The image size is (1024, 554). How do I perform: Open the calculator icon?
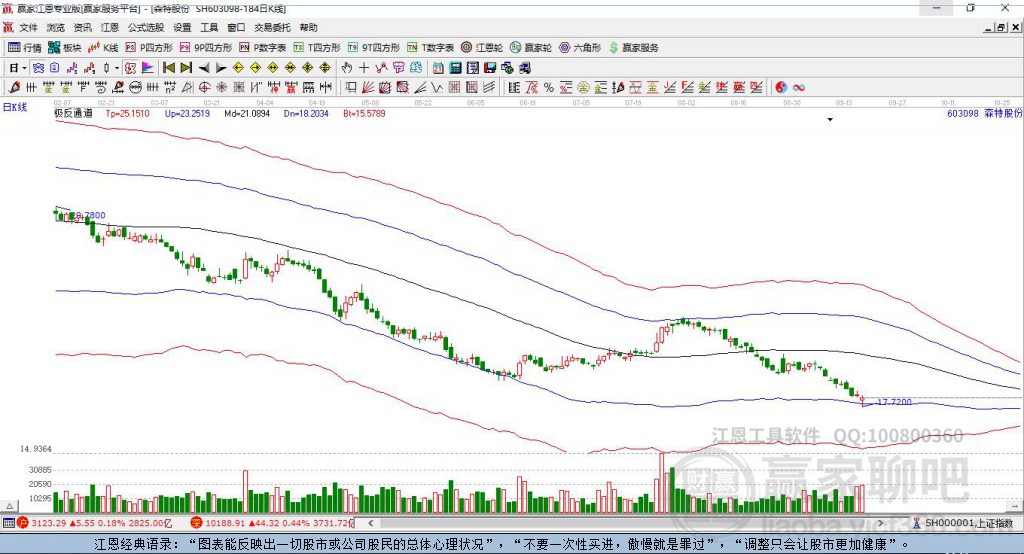(x=456, y=68)
